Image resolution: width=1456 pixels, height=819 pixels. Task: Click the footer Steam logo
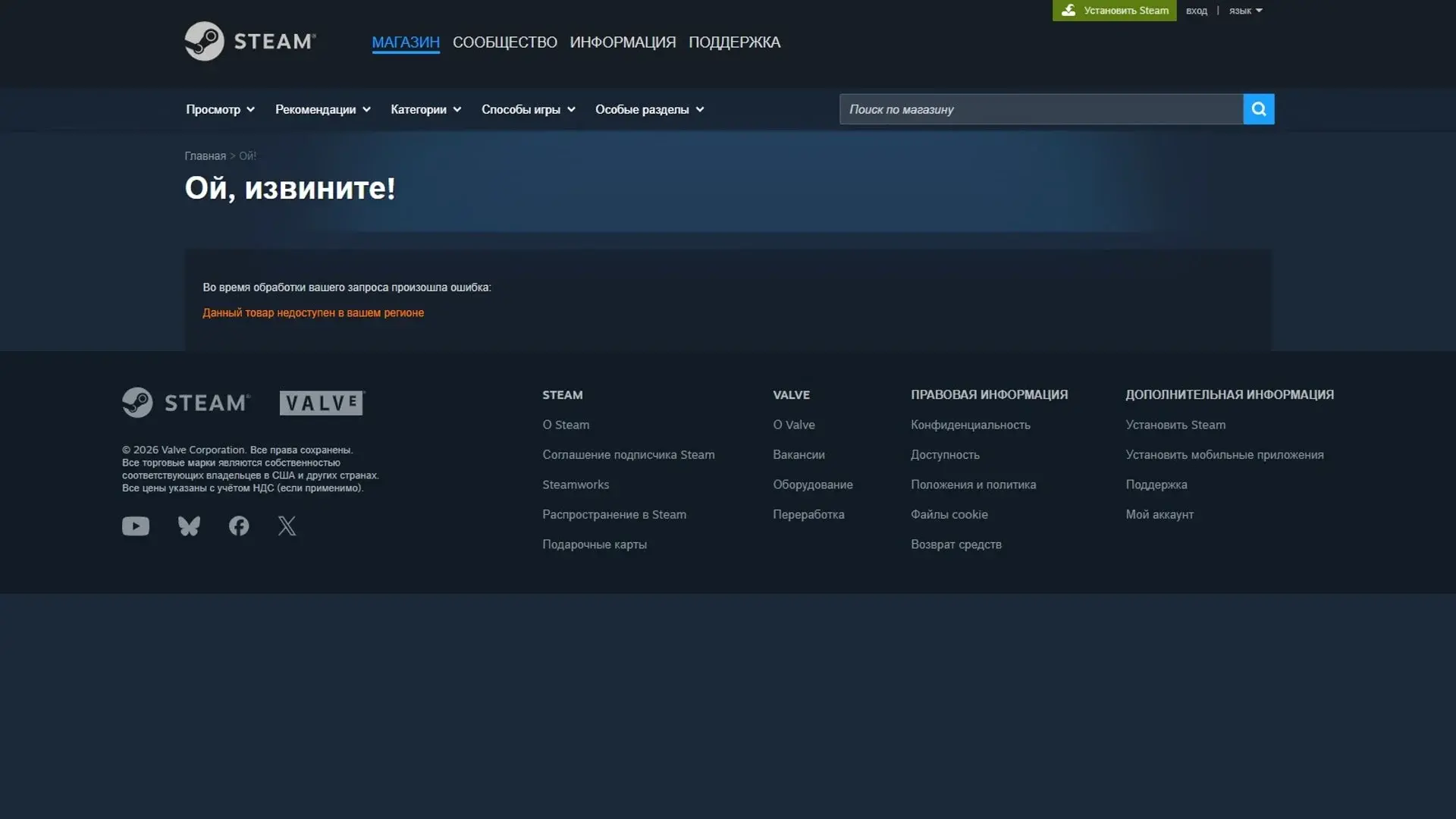click(x=186, y=402)
